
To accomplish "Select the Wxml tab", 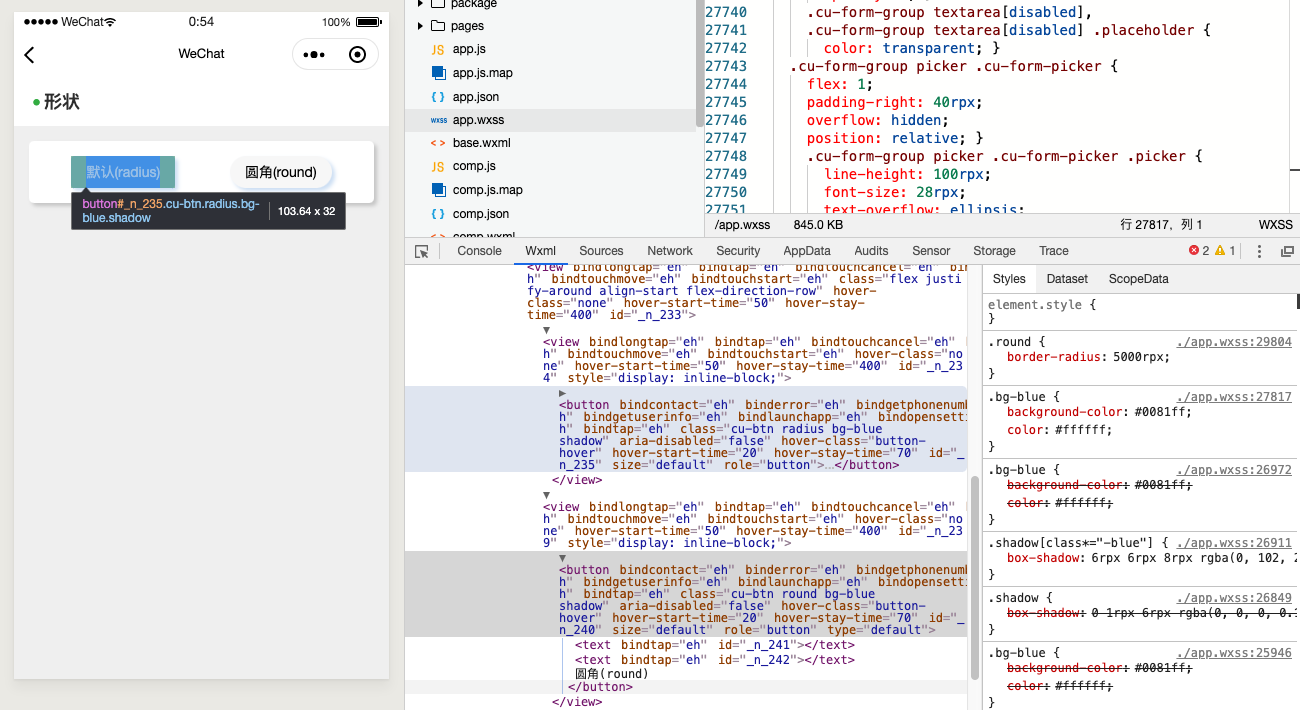I will (540, 251).
